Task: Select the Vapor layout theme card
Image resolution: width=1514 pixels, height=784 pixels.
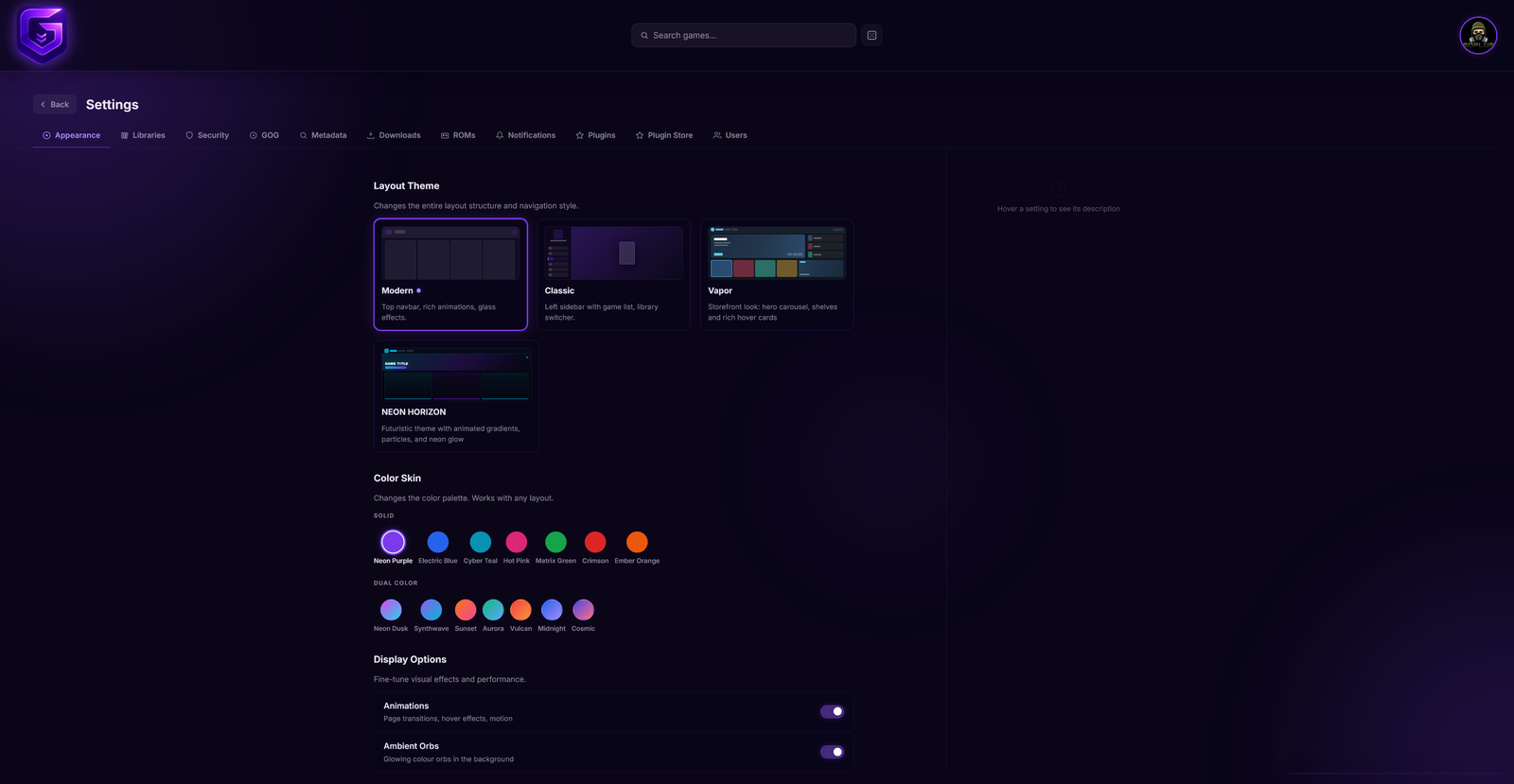Action: [777, 274]
